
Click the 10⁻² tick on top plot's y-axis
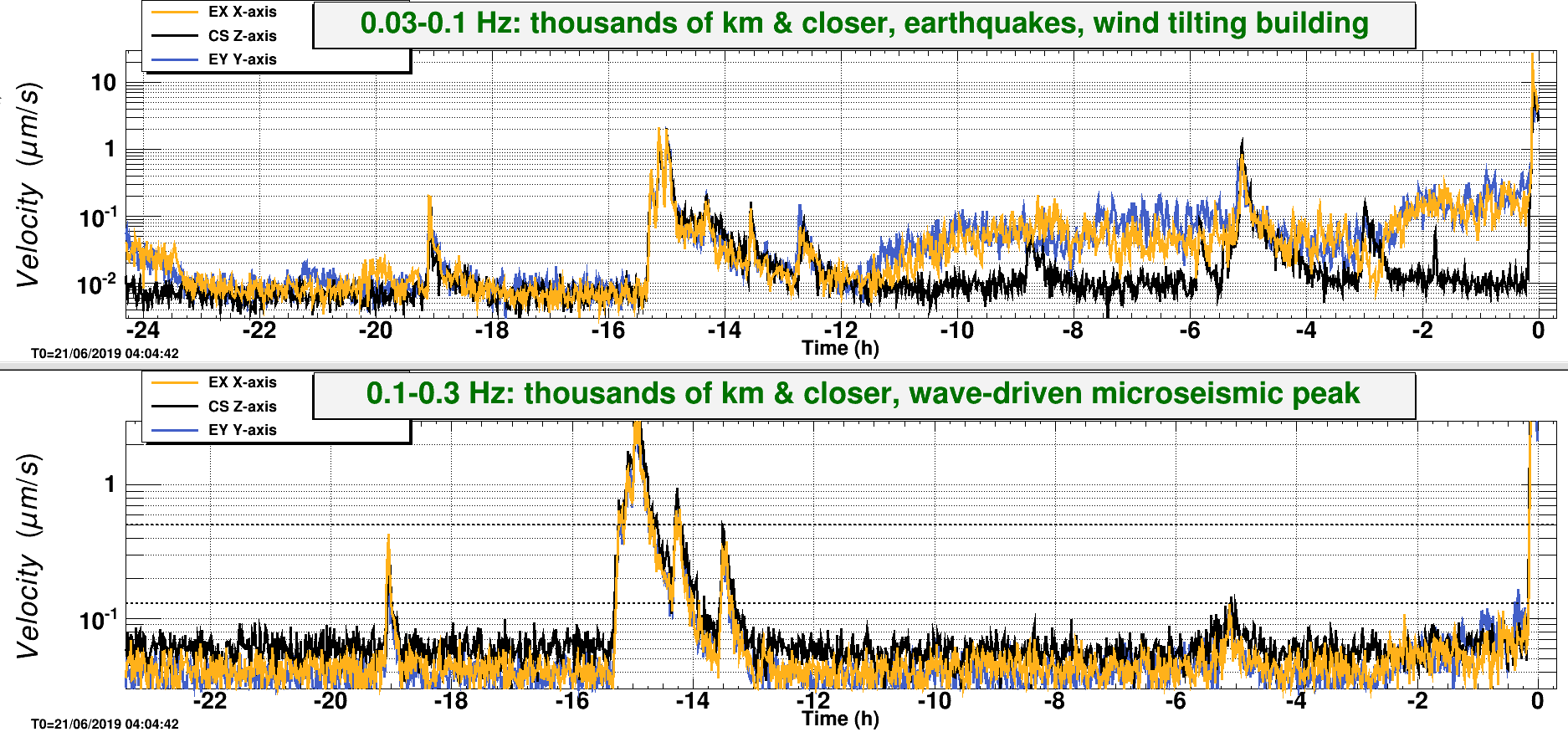99,284
